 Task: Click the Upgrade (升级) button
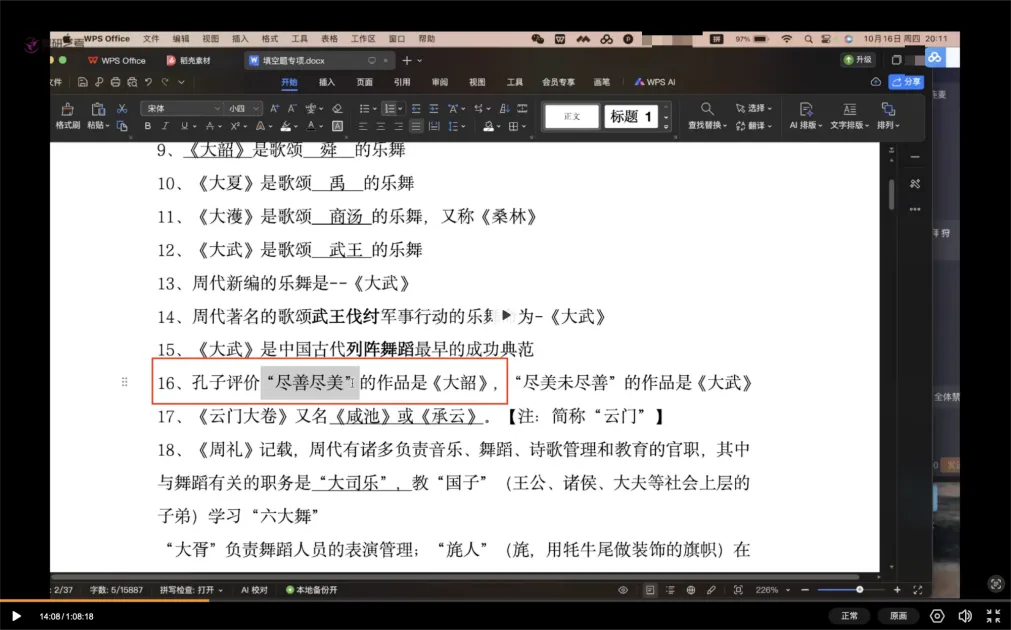pyautogui.click(x=858, y=60)
